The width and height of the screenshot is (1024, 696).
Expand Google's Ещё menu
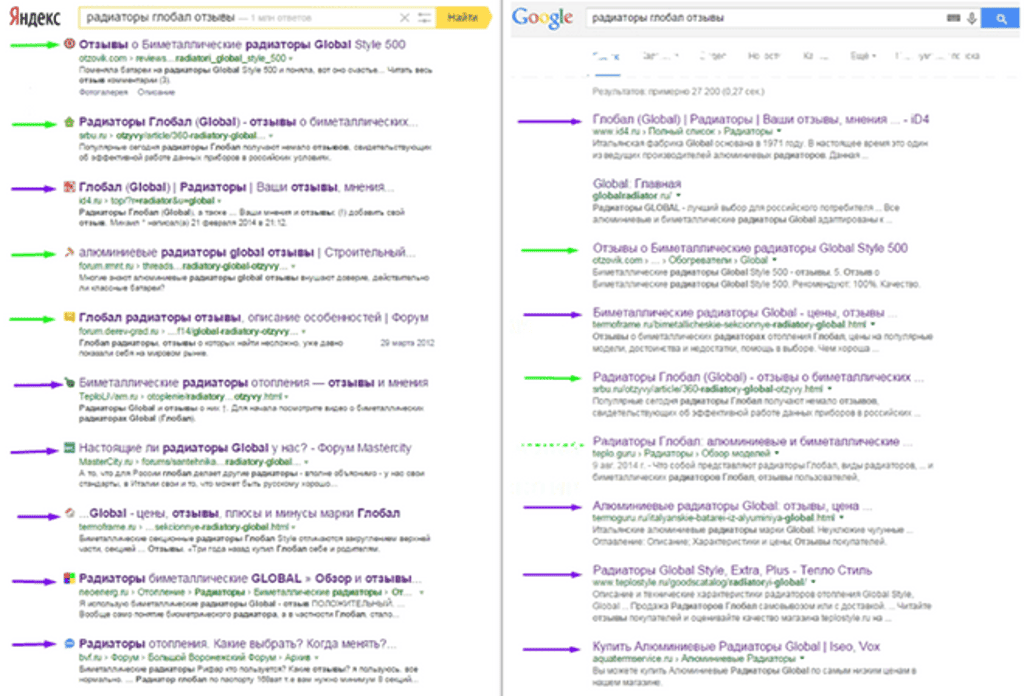[863, 56]
